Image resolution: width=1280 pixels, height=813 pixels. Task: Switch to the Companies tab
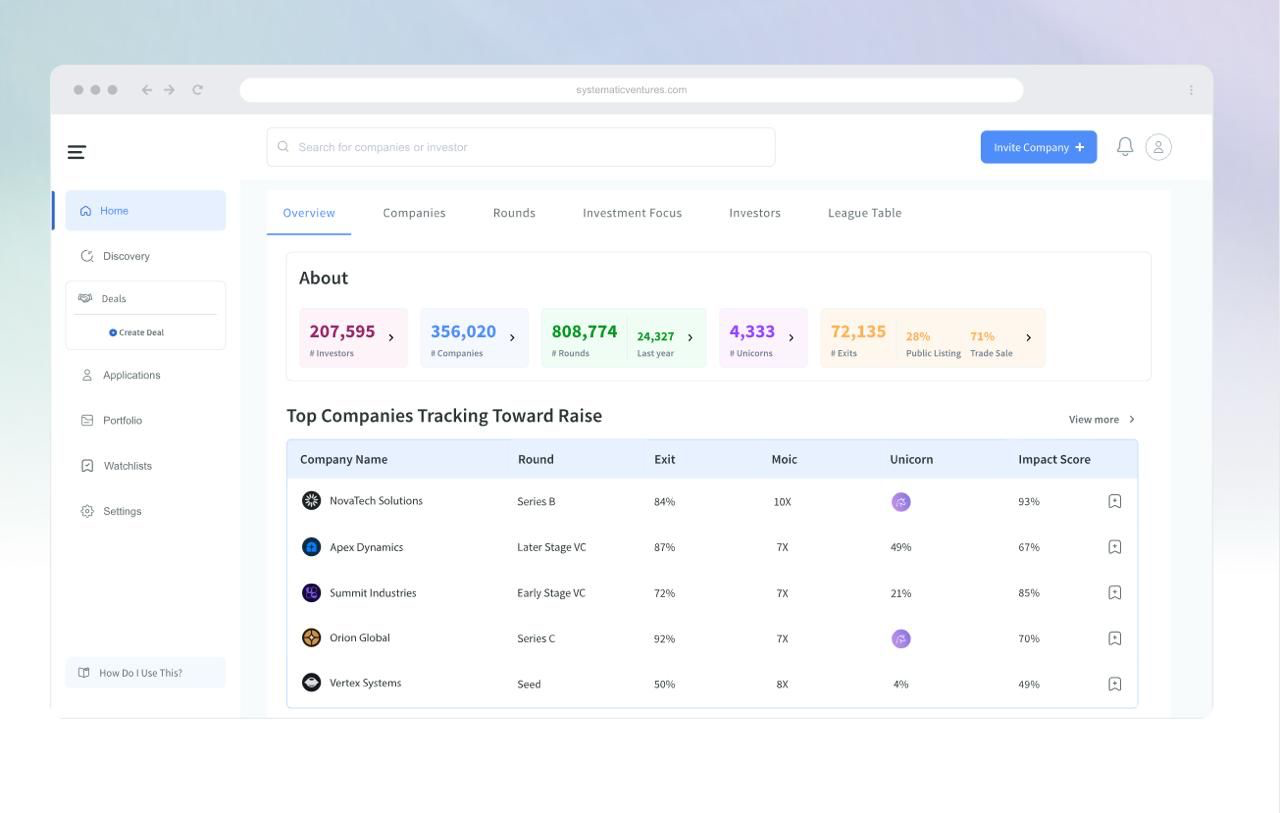pos(414,213)
